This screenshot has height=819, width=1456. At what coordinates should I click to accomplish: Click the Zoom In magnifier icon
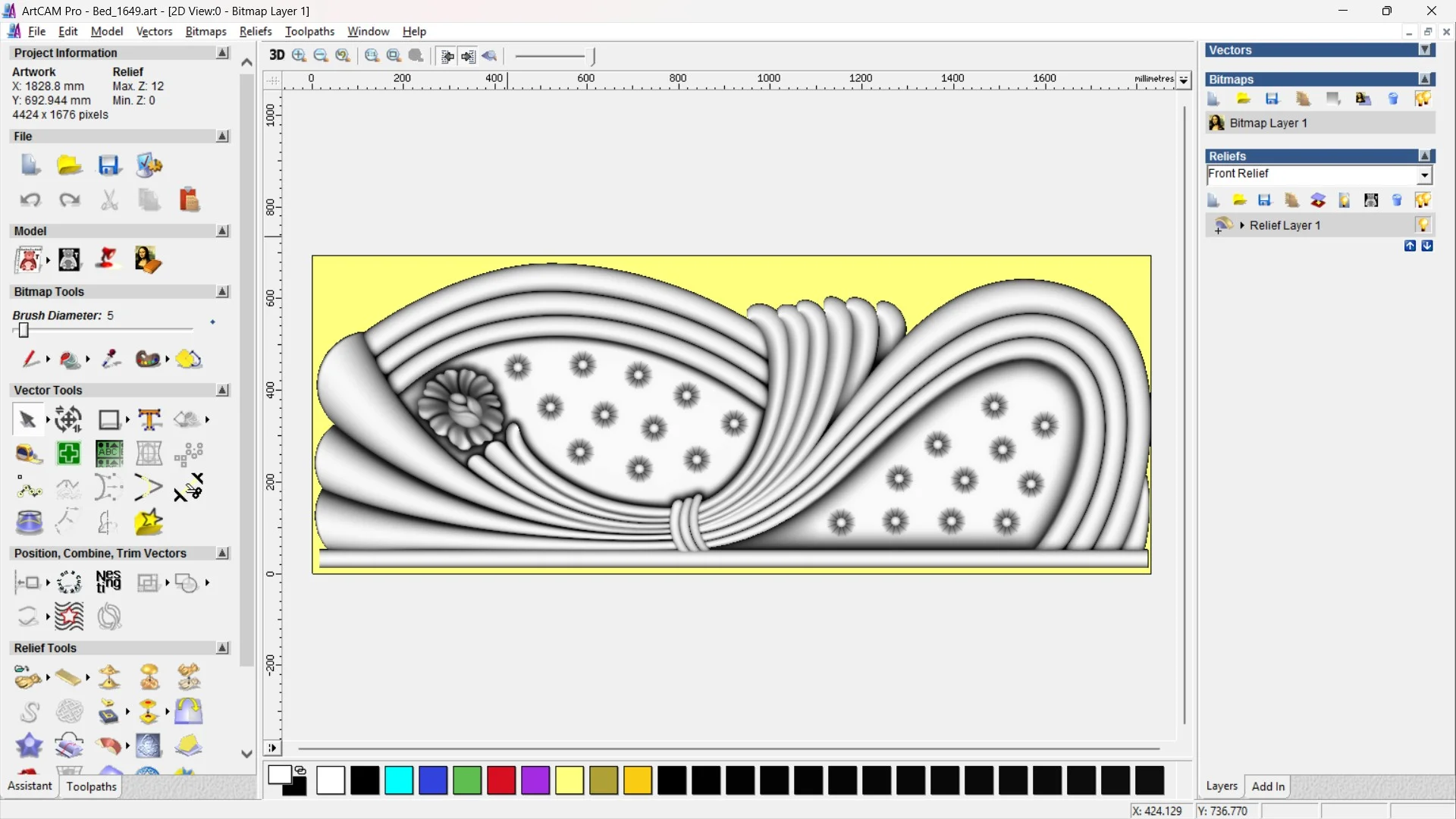click(299, 55)
